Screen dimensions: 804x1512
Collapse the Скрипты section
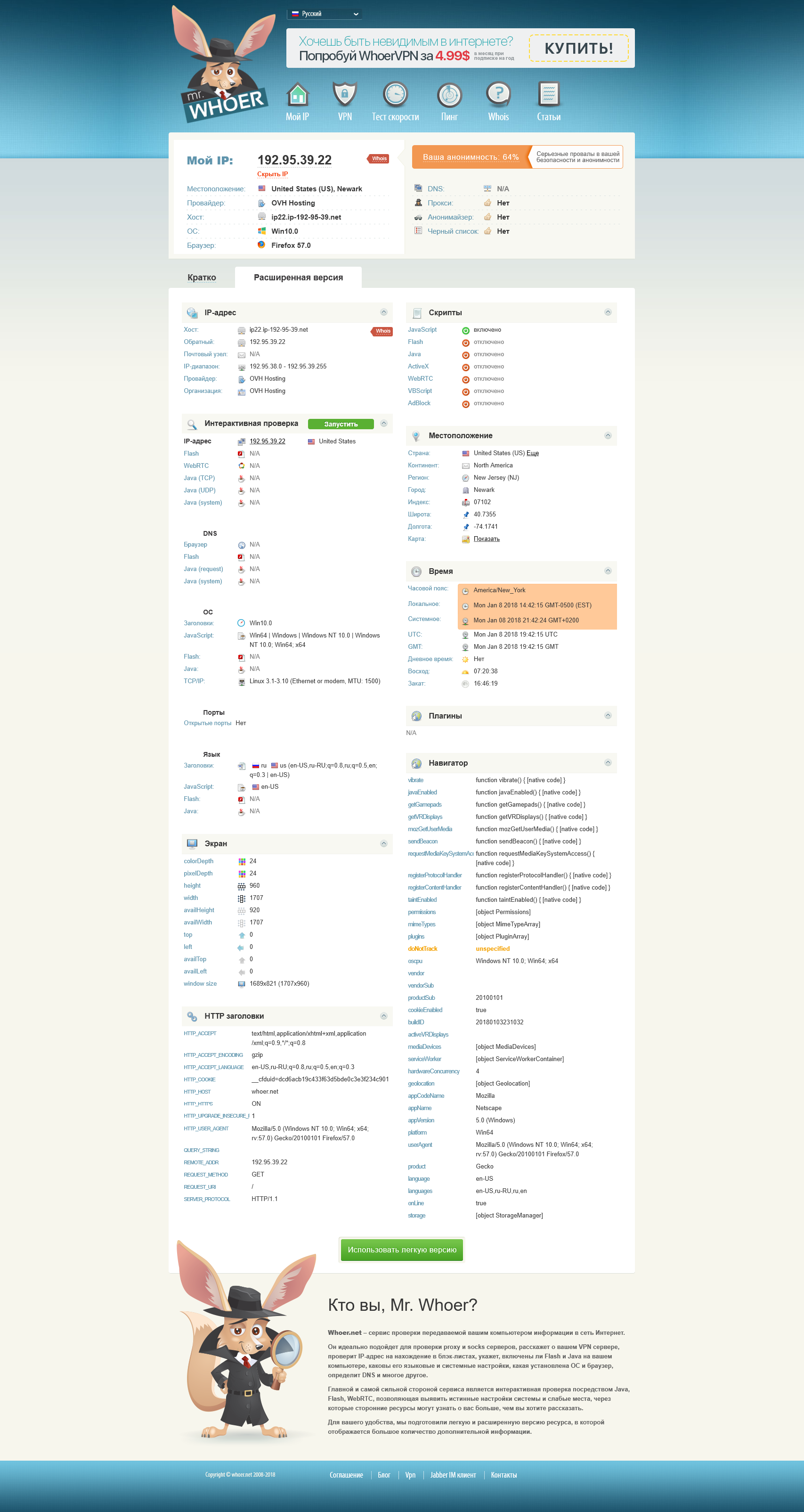pos(608,312)
